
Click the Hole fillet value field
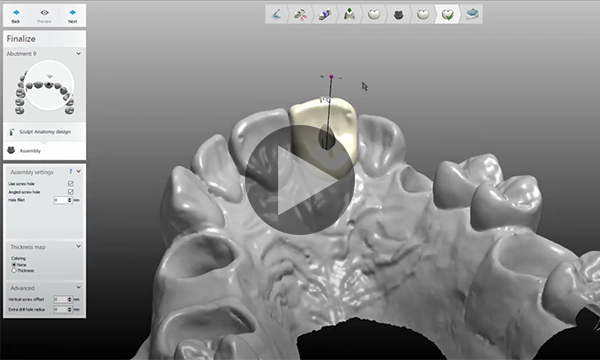60,200
